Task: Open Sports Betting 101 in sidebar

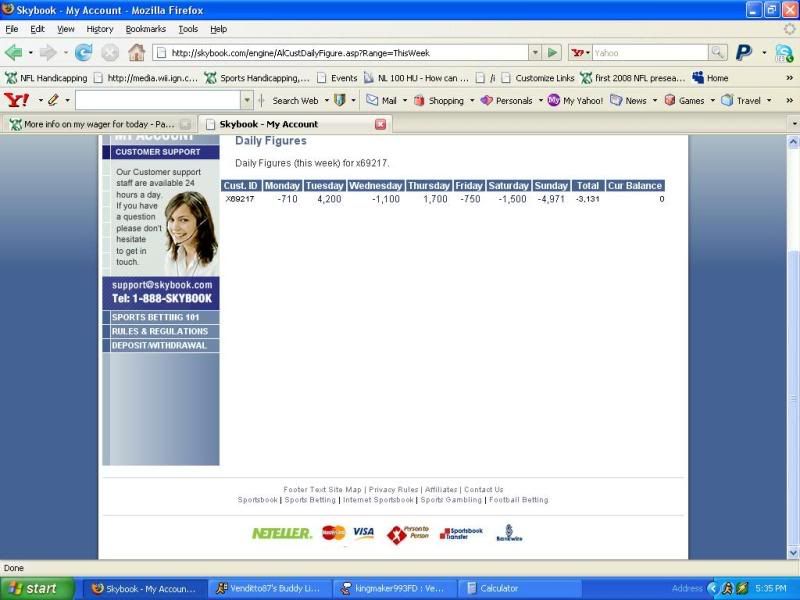Action: click(x=160, y=317)
